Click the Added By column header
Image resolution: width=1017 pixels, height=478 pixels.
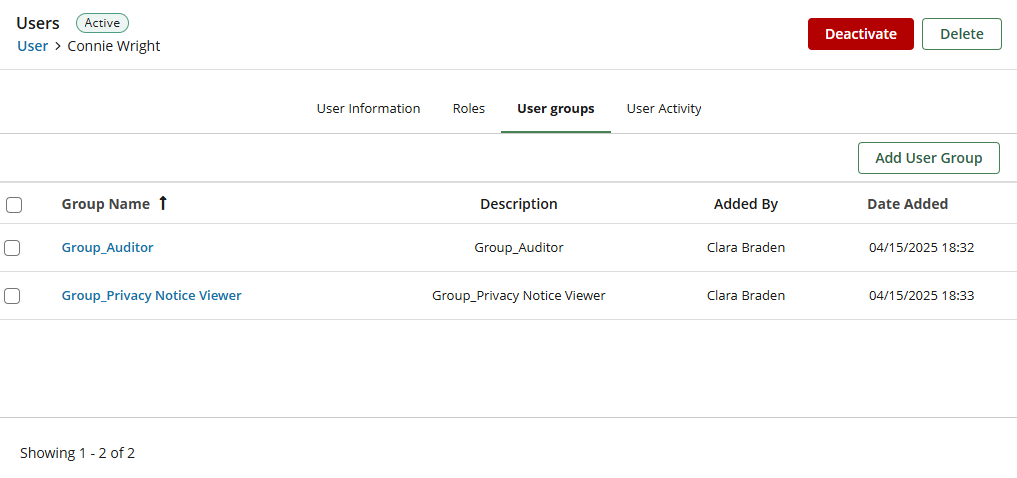pyautogui.click(x=746, y=204)
